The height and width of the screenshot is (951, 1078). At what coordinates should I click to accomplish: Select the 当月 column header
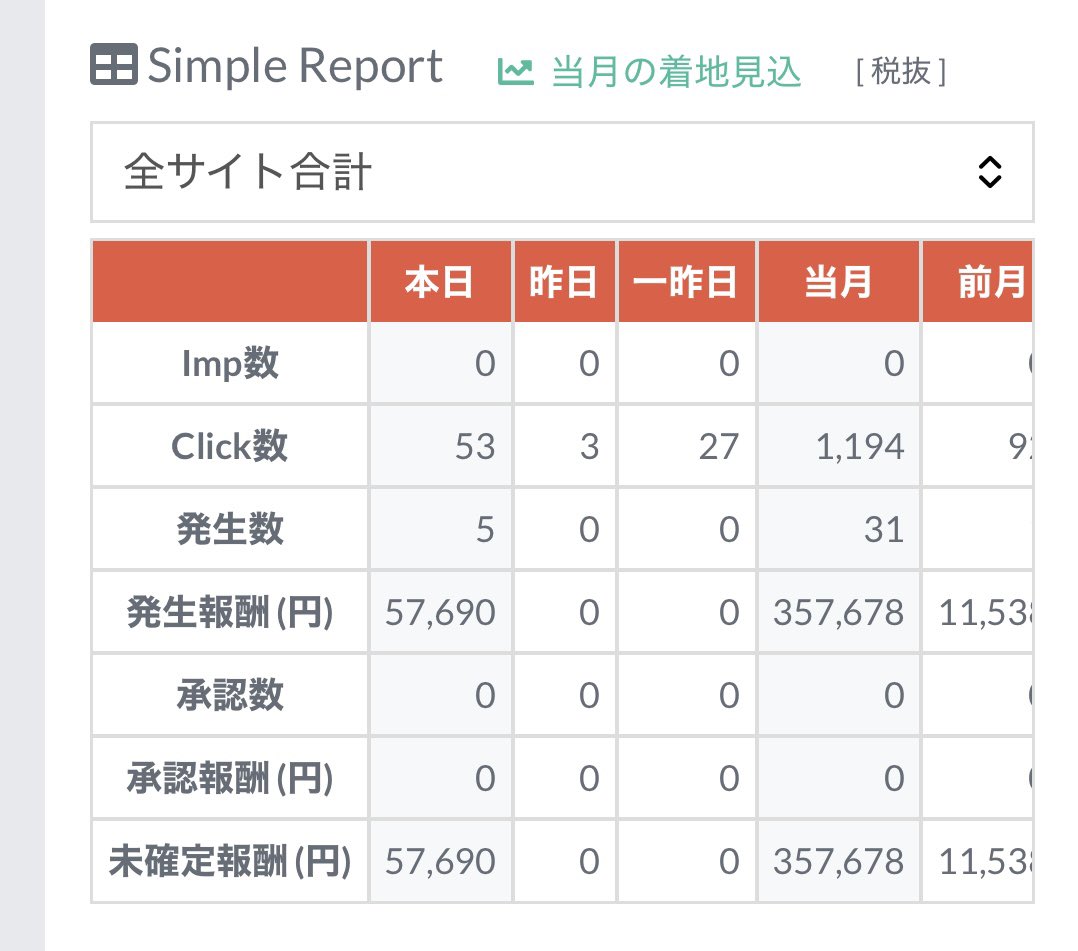(838, 282)
